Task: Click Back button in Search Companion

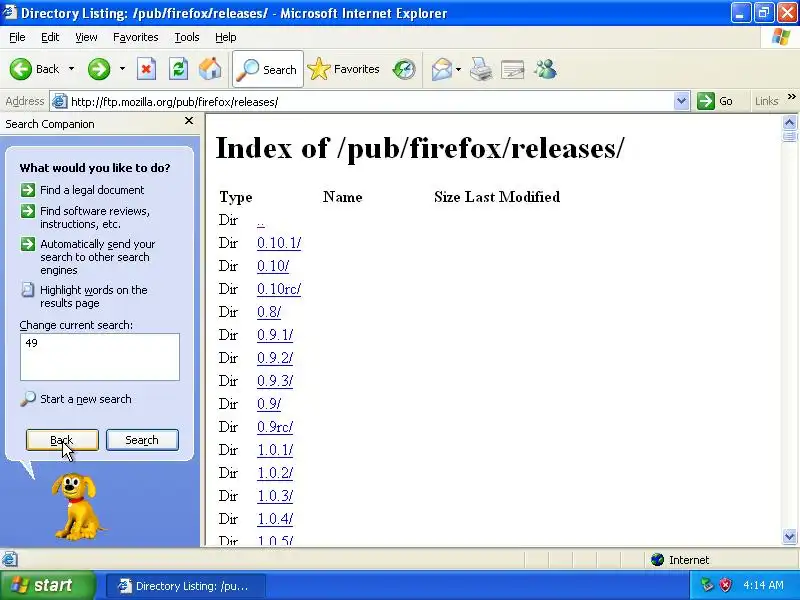Action: click(x=62, y=440)
